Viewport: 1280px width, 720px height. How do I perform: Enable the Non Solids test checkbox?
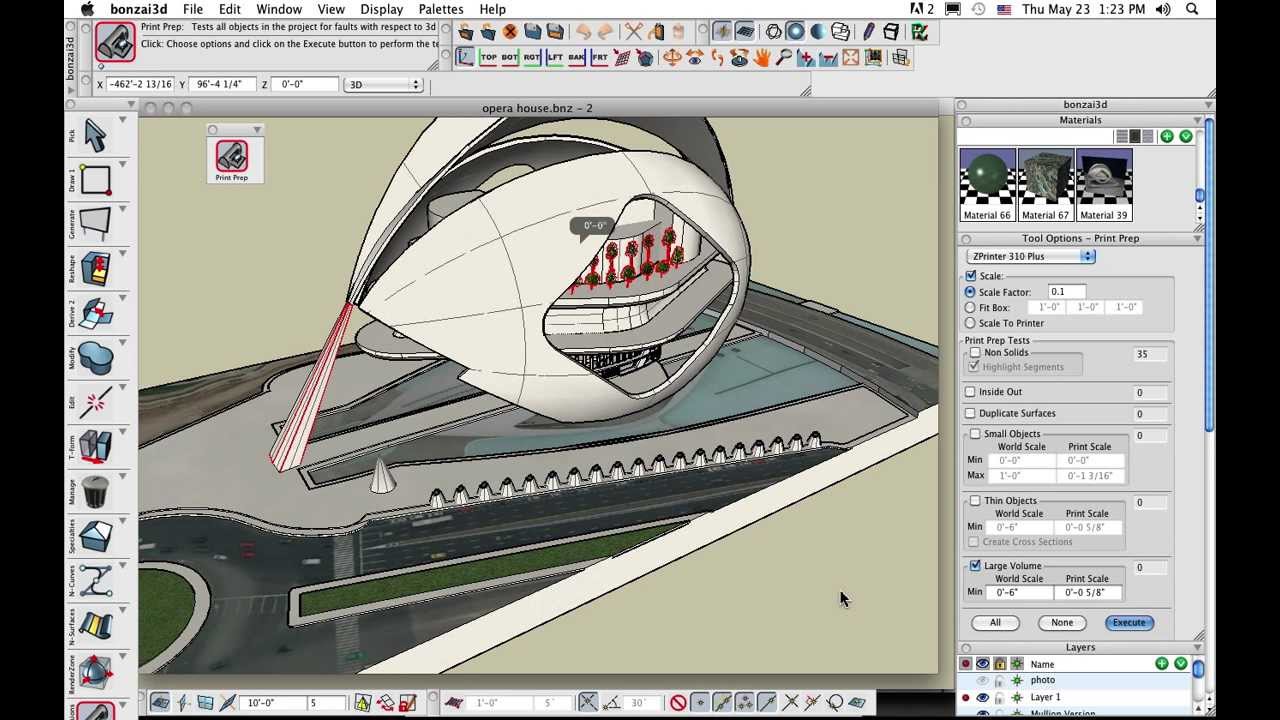pos(975,353)
